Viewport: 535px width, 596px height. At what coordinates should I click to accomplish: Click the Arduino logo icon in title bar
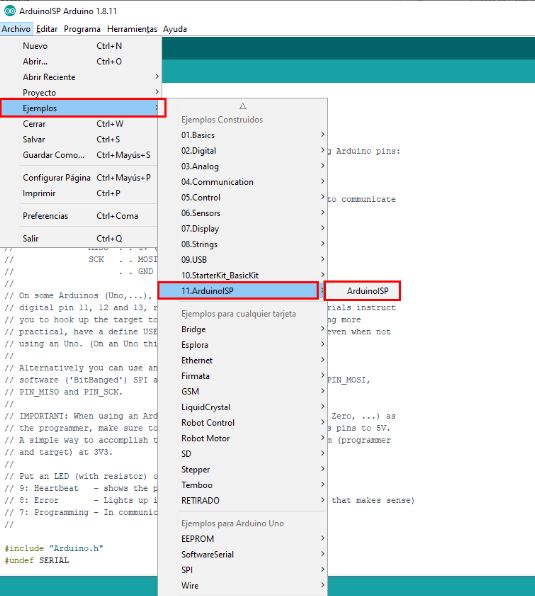coord(9,11)
